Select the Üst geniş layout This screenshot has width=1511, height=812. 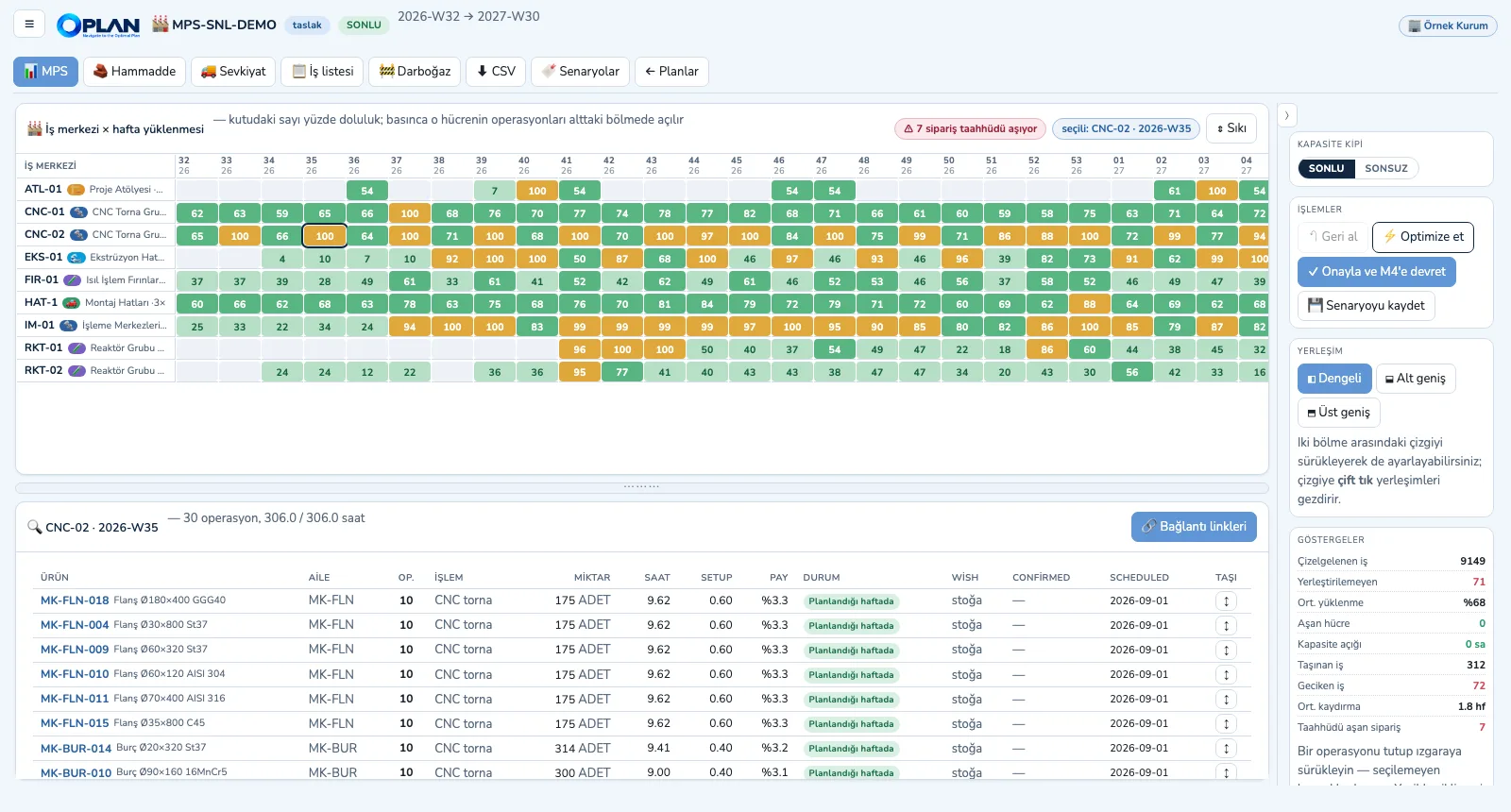click(x=1339, y=413)
